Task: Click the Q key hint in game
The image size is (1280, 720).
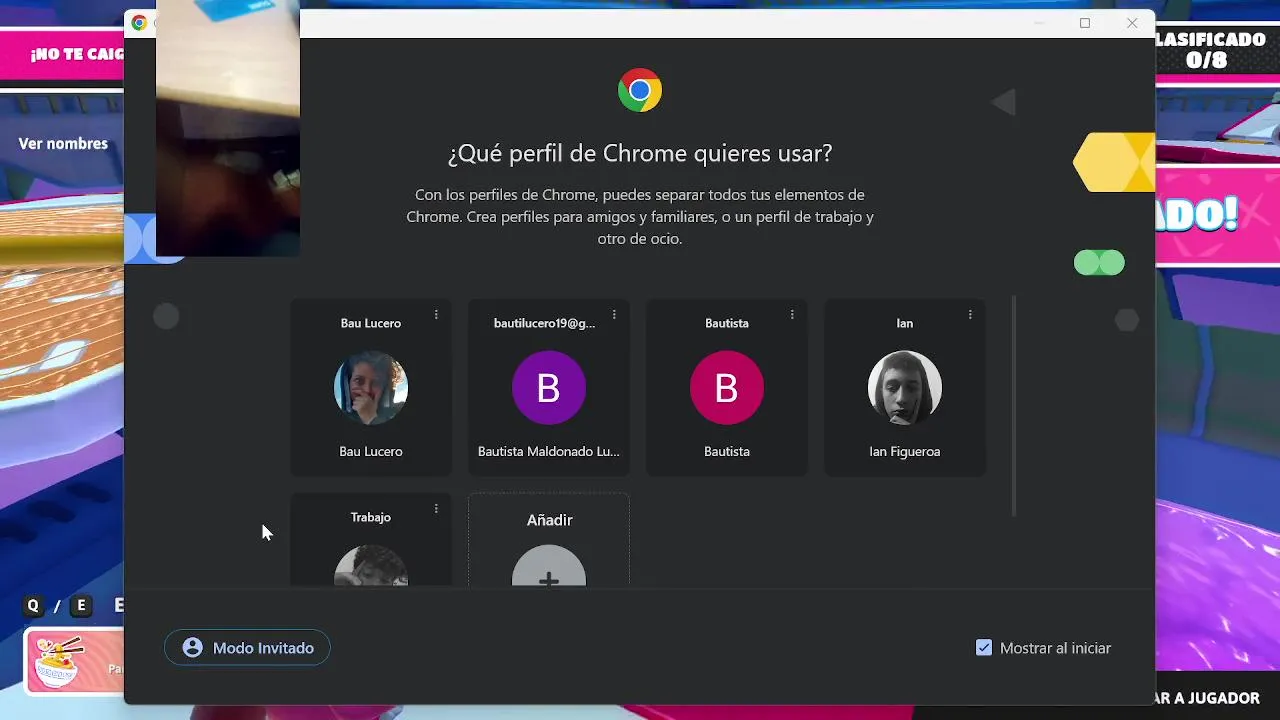Action: pyautogui.click(x=33, y=606)
